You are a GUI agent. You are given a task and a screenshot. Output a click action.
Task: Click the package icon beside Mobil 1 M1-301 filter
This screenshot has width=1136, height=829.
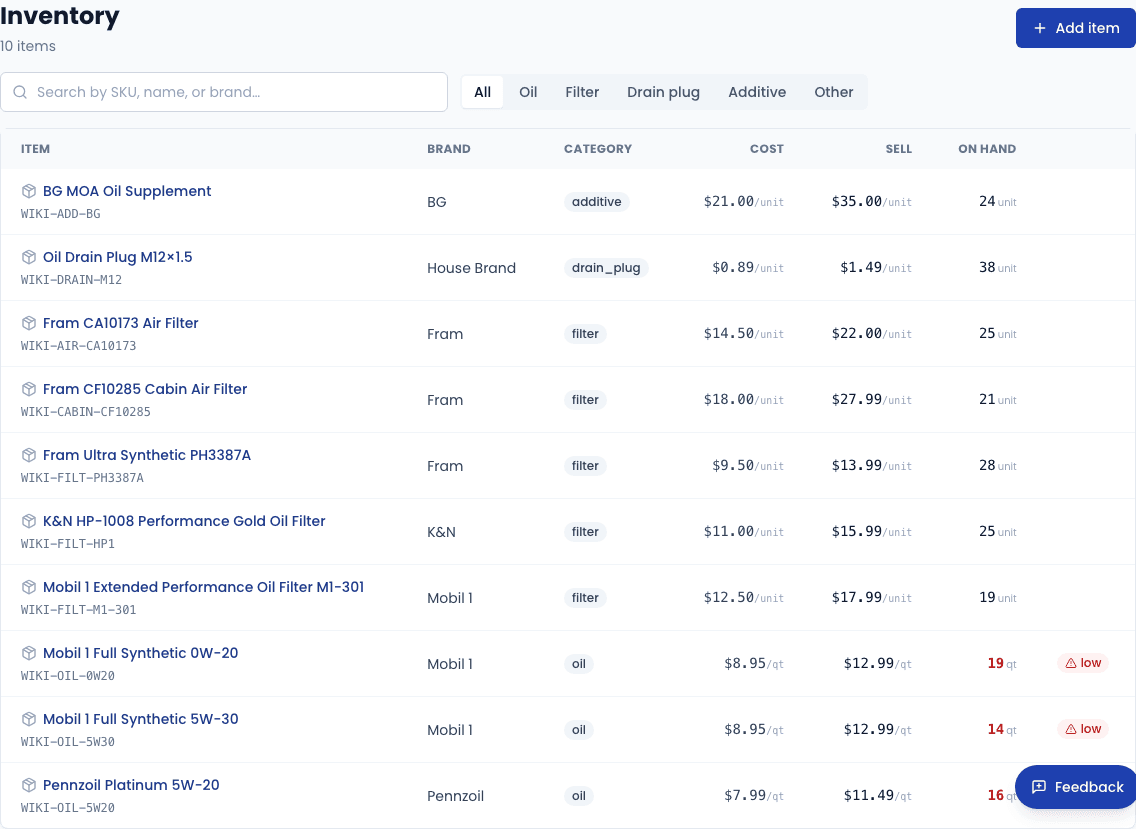[29, 587]
